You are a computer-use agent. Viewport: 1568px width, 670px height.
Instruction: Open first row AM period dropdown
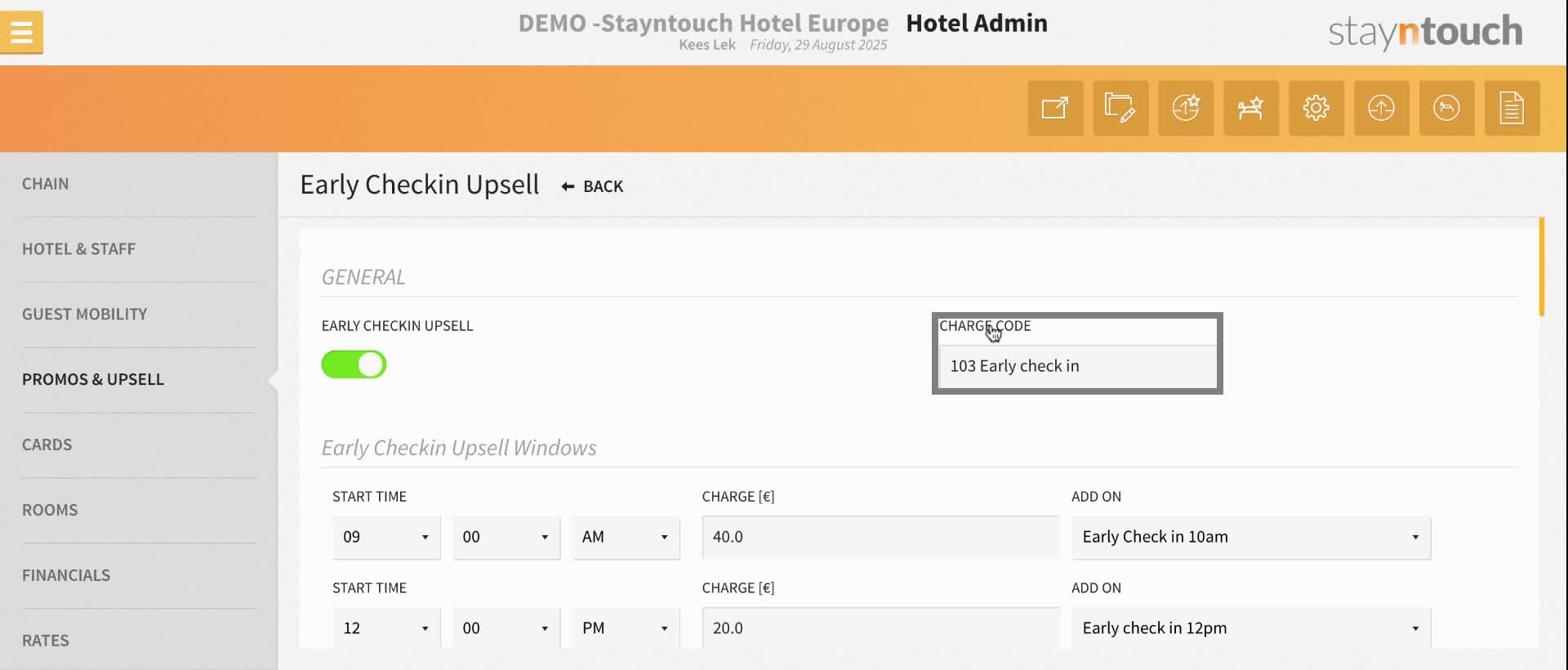[x=626, y=537]
